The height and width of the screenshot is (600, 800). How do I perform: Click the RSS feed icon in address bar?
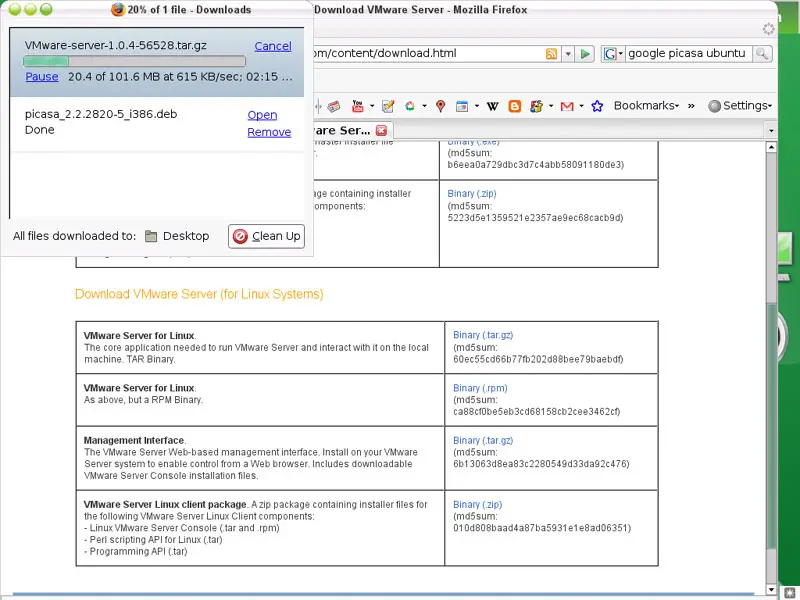point(551,54)
